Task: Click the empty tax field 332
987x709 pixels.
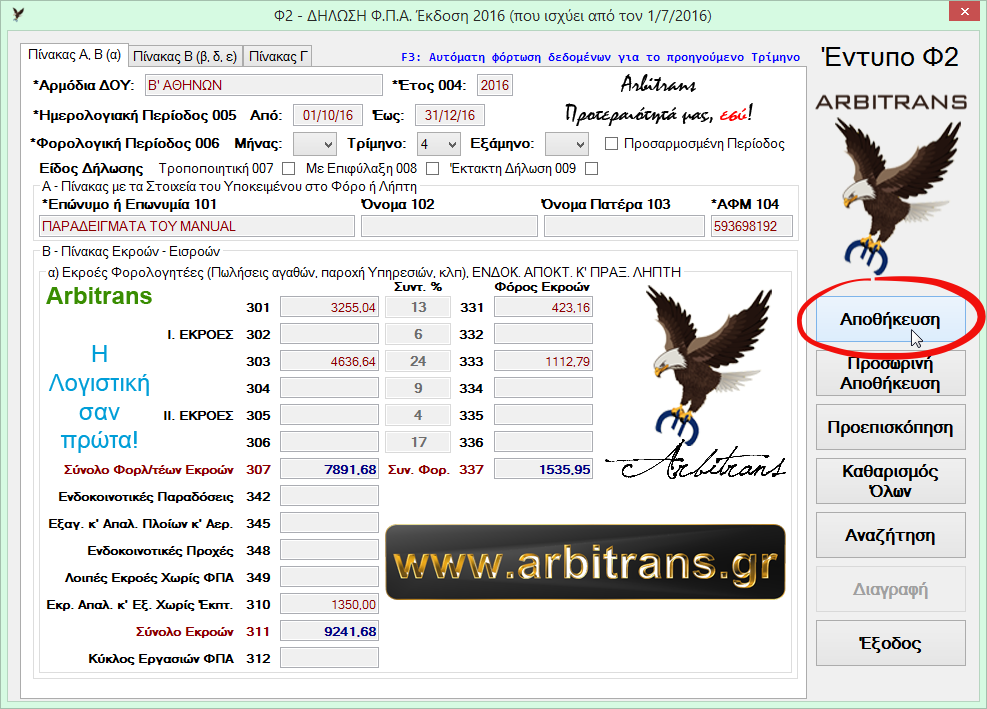Action: pyautogui.click(x=543, y=334)
